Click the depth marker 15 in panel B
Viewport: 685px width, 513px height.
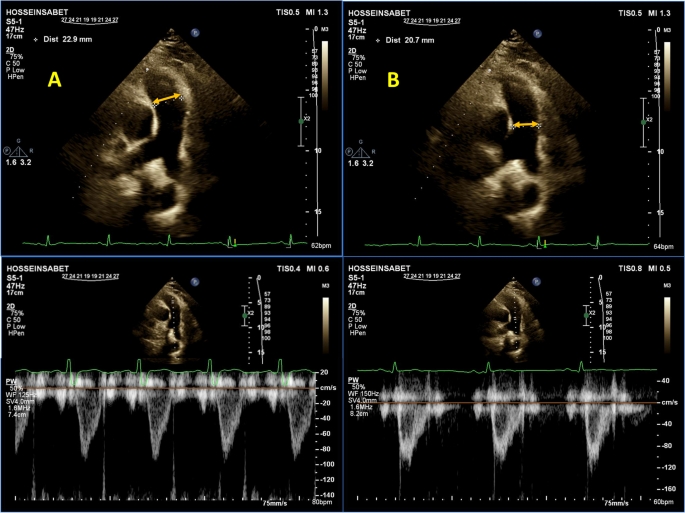(661, 213)
